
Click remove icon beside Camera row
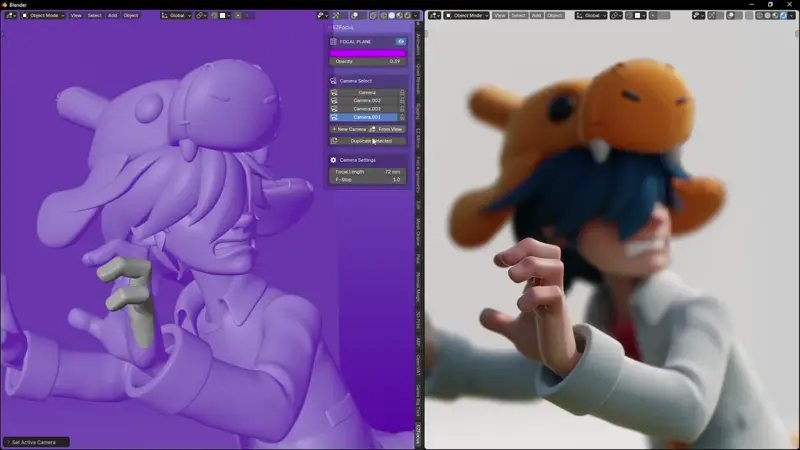pyautogui.click(x=402, y=92)
